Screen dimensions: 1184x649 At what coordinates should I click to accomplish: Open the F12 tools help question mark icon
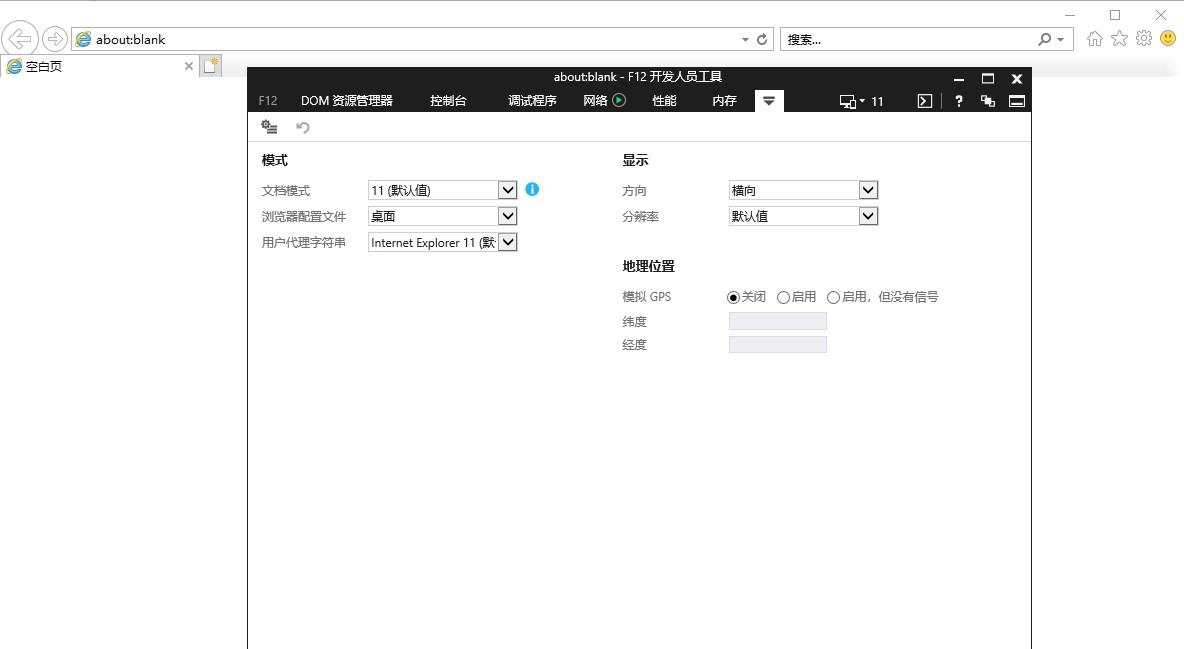click(x=958, y=101)
